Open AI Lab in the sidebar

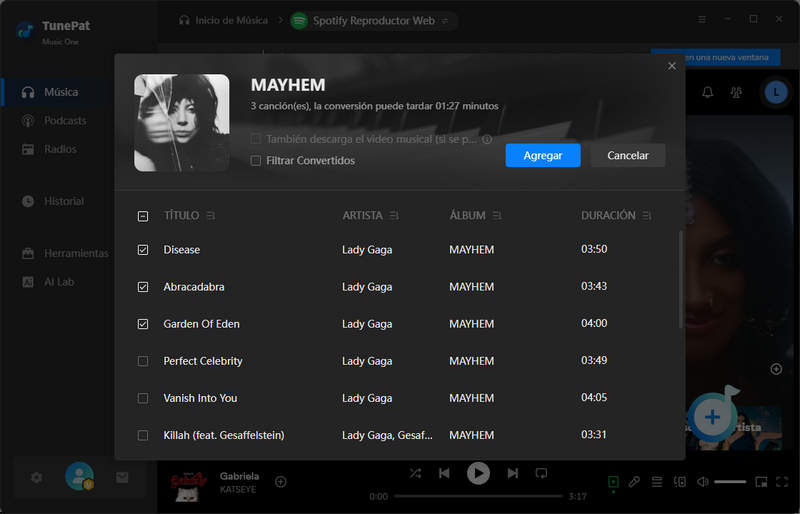coord(48,282)
